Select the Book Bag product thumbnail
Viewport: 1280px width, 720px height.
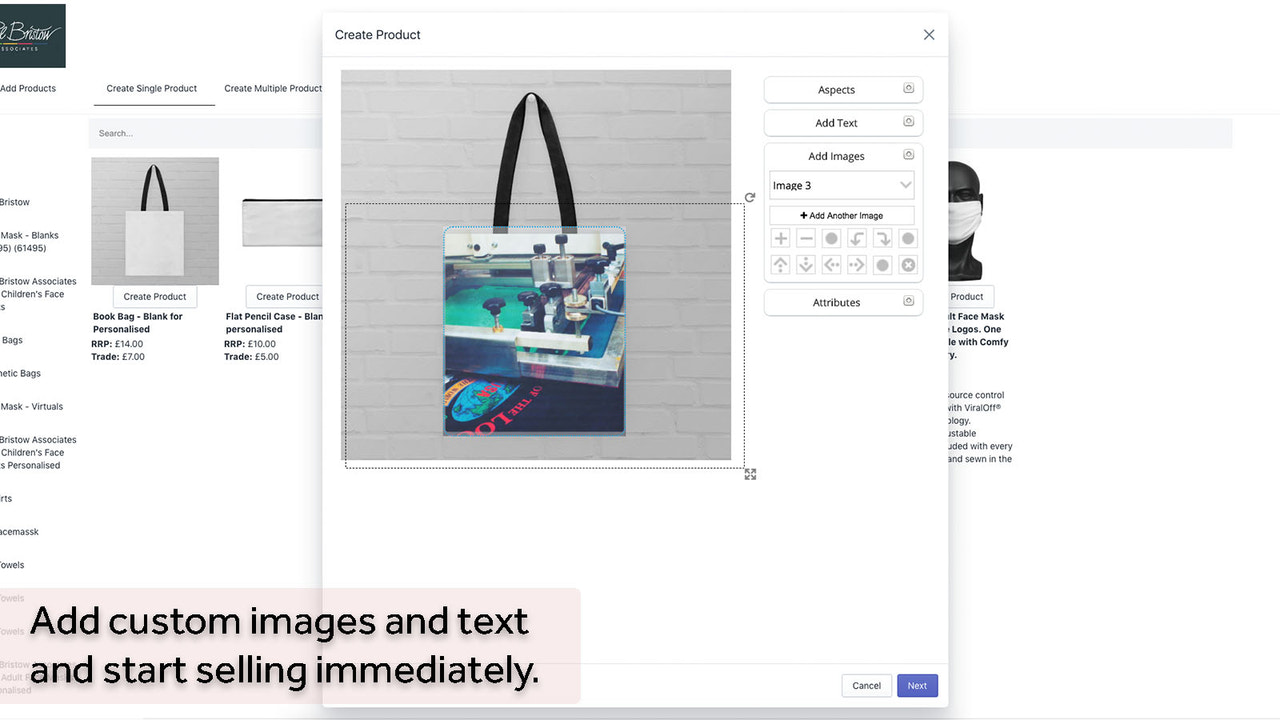(x=155, y=220)
